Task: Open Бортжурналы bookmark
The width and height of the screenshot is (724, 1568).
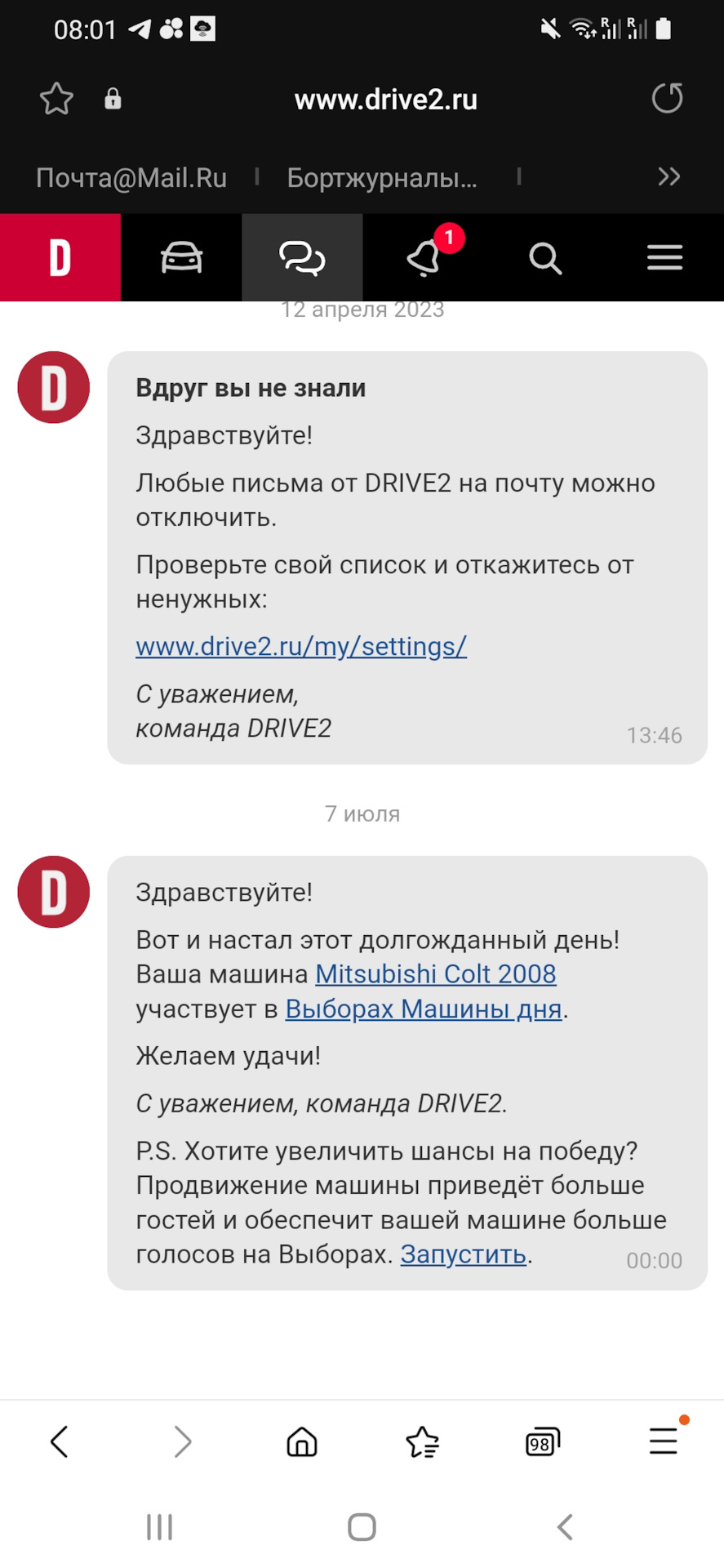Action: tap(382, 177)
